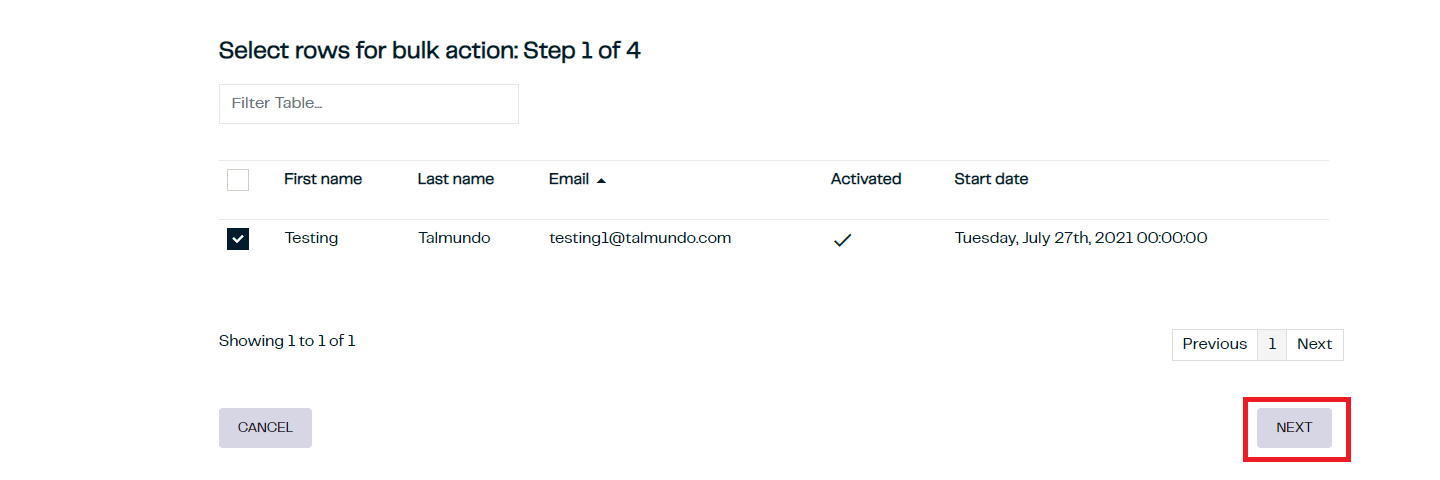Click the testing1@talmundo.com email cell
The height and width of the screenshot is (480, 1440).
640,238
